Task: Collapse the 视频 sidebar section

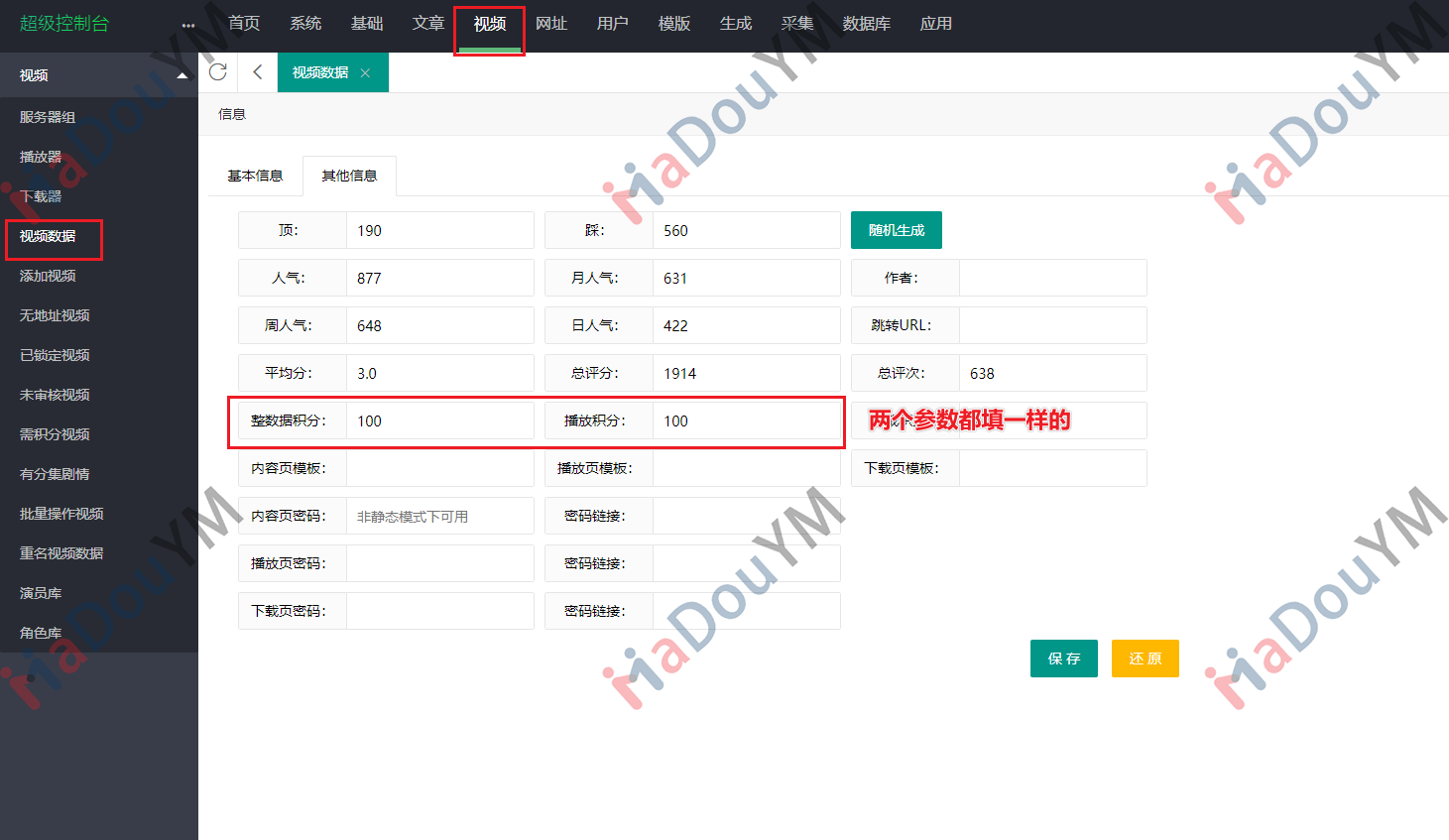Action: point(181,75)
